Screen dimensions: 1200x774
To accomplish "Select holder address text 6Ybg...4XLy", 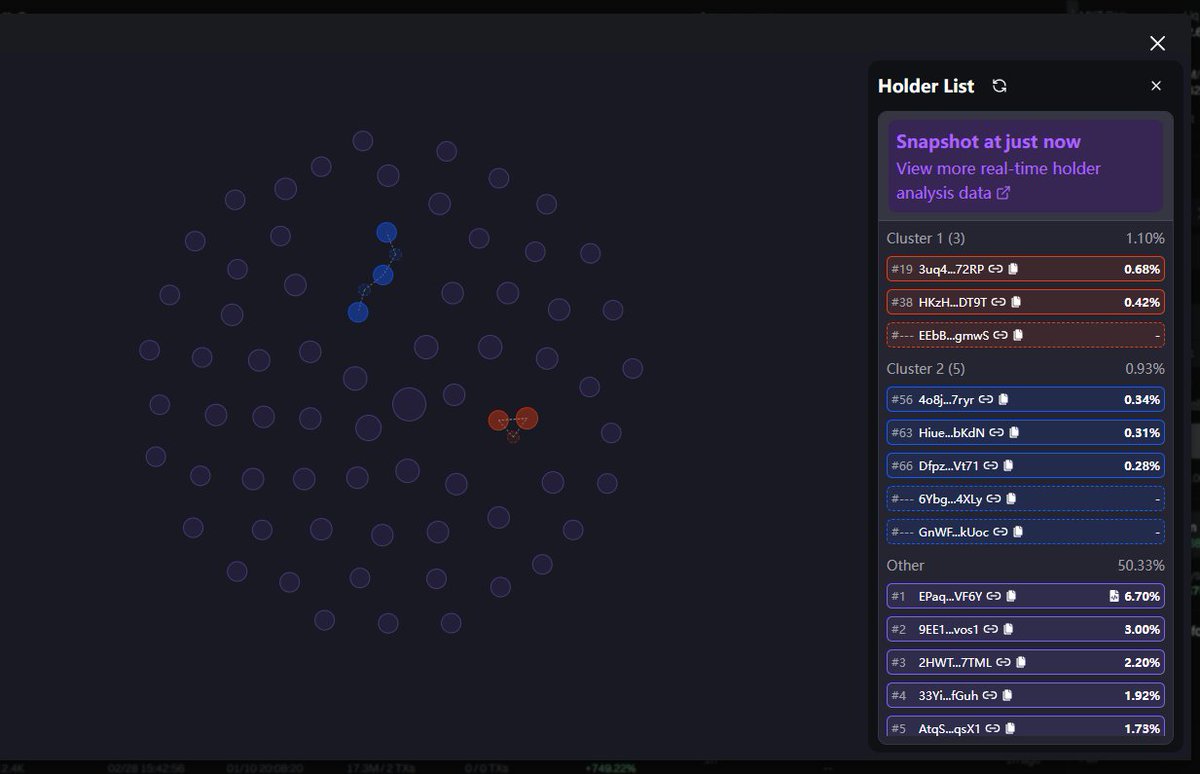I will click(x=950, y=499).
